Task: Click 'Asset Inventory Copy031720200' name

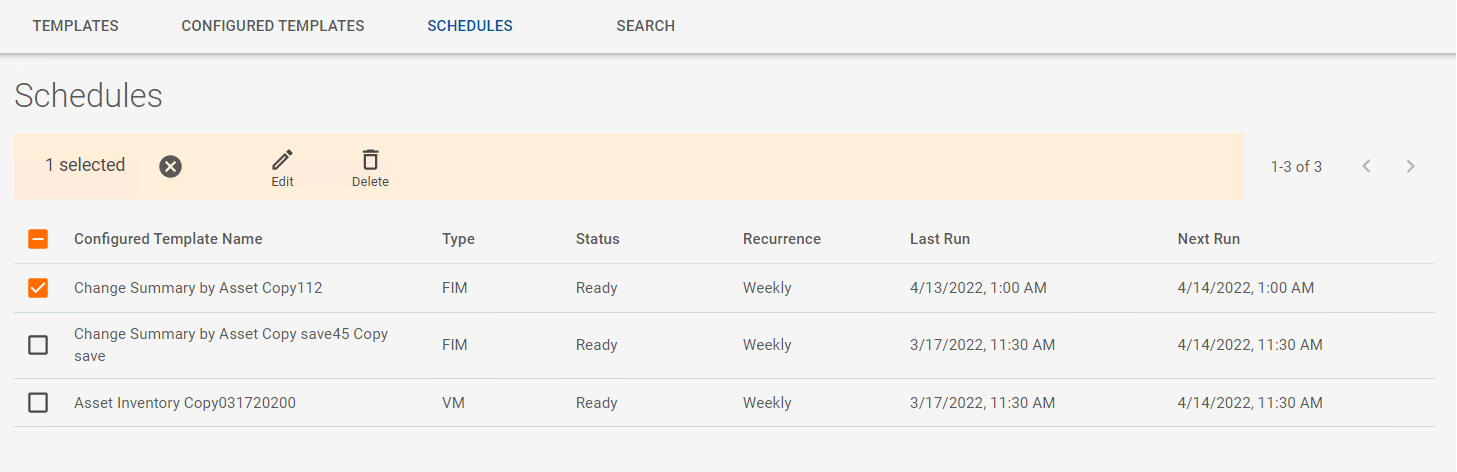Action: click(x=185, y=403)
